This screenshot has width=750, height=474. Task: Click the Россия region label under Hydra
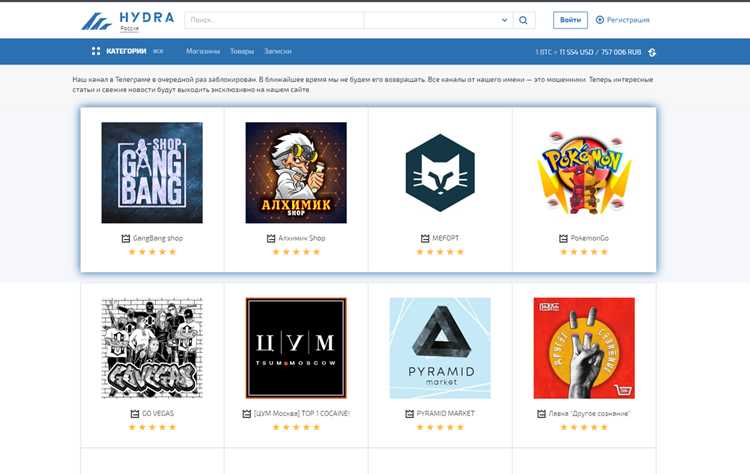129,29
